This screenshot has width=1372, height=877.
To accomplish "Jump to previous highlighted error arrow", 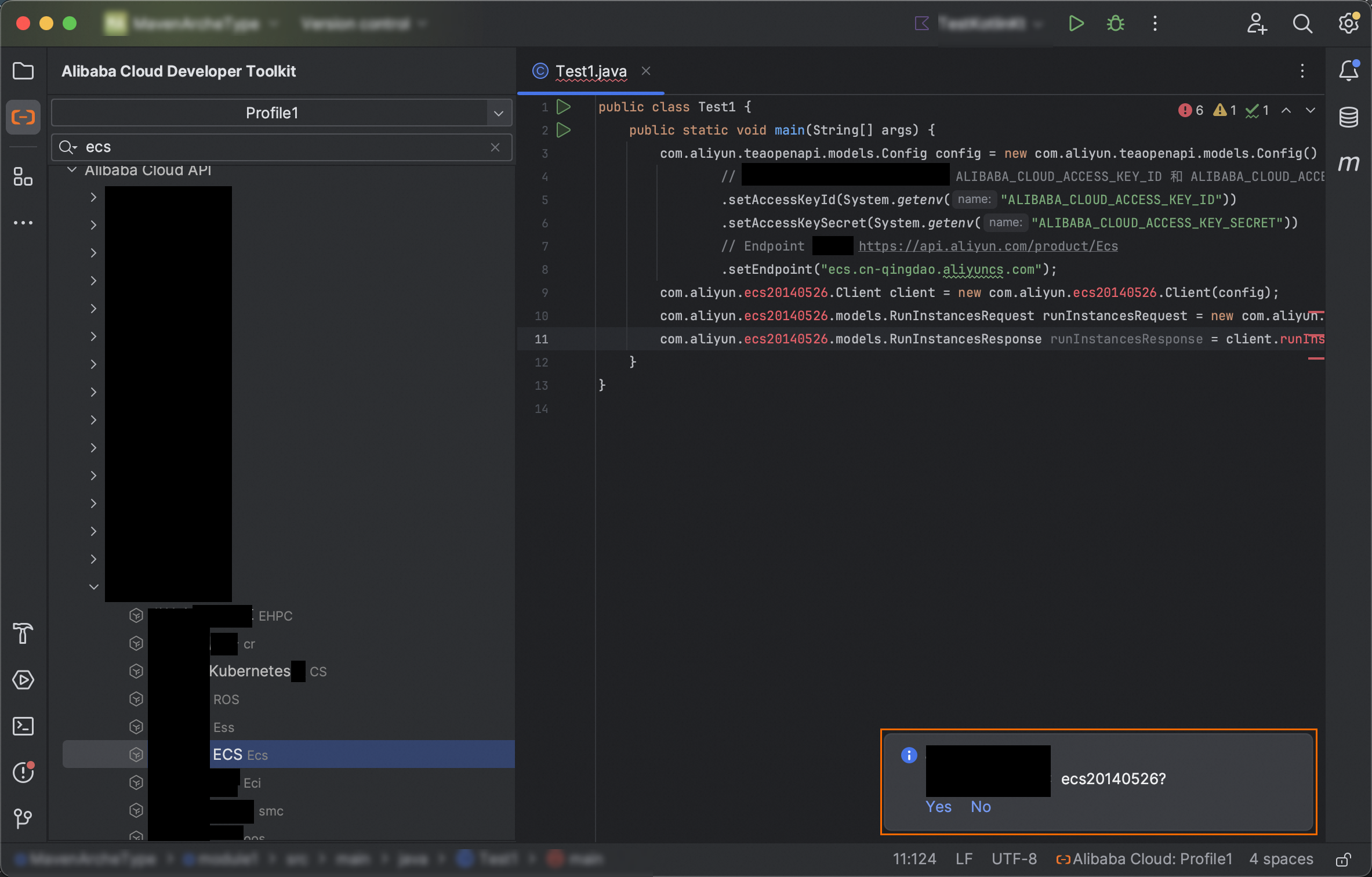I will pos(1286,110).
